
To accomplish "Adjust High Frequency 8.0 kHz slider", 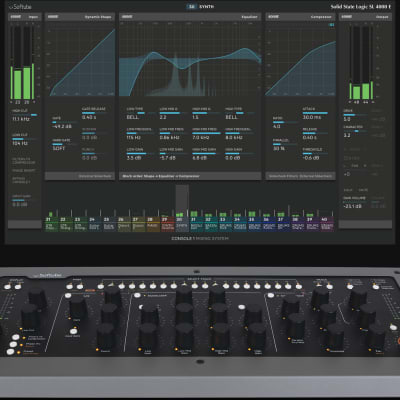I will 239,134.
